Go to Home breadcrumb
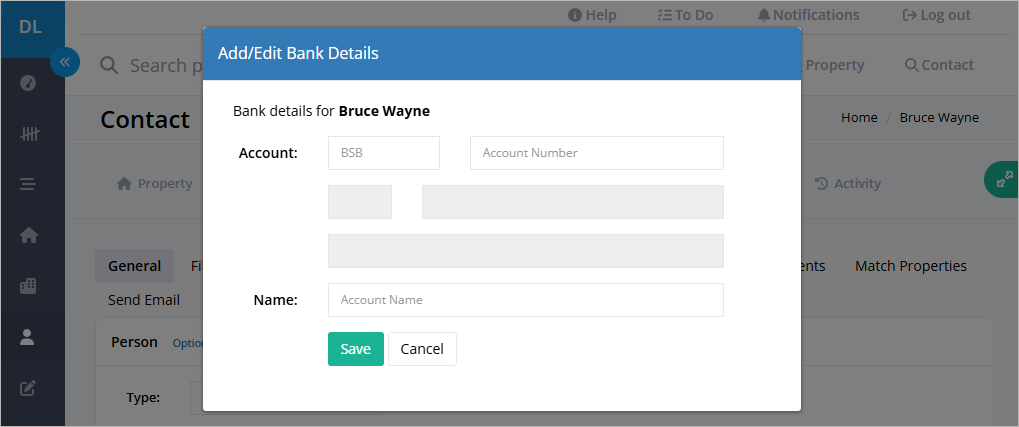Image resolution: width=1019 pixels, height=427 pixels. pos(859,118)
